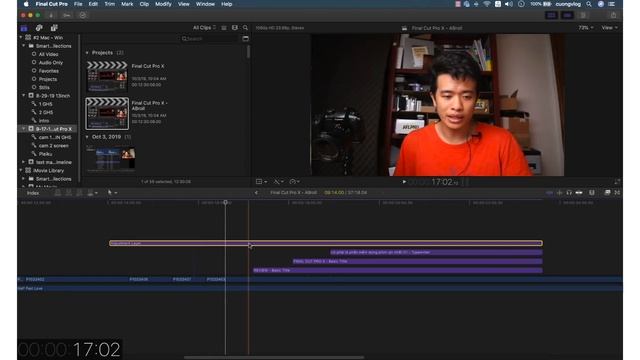This screenshot has height=360, width=640.
Task: Toggle the filter window icon by search
Action: click(x=245, y=38)
